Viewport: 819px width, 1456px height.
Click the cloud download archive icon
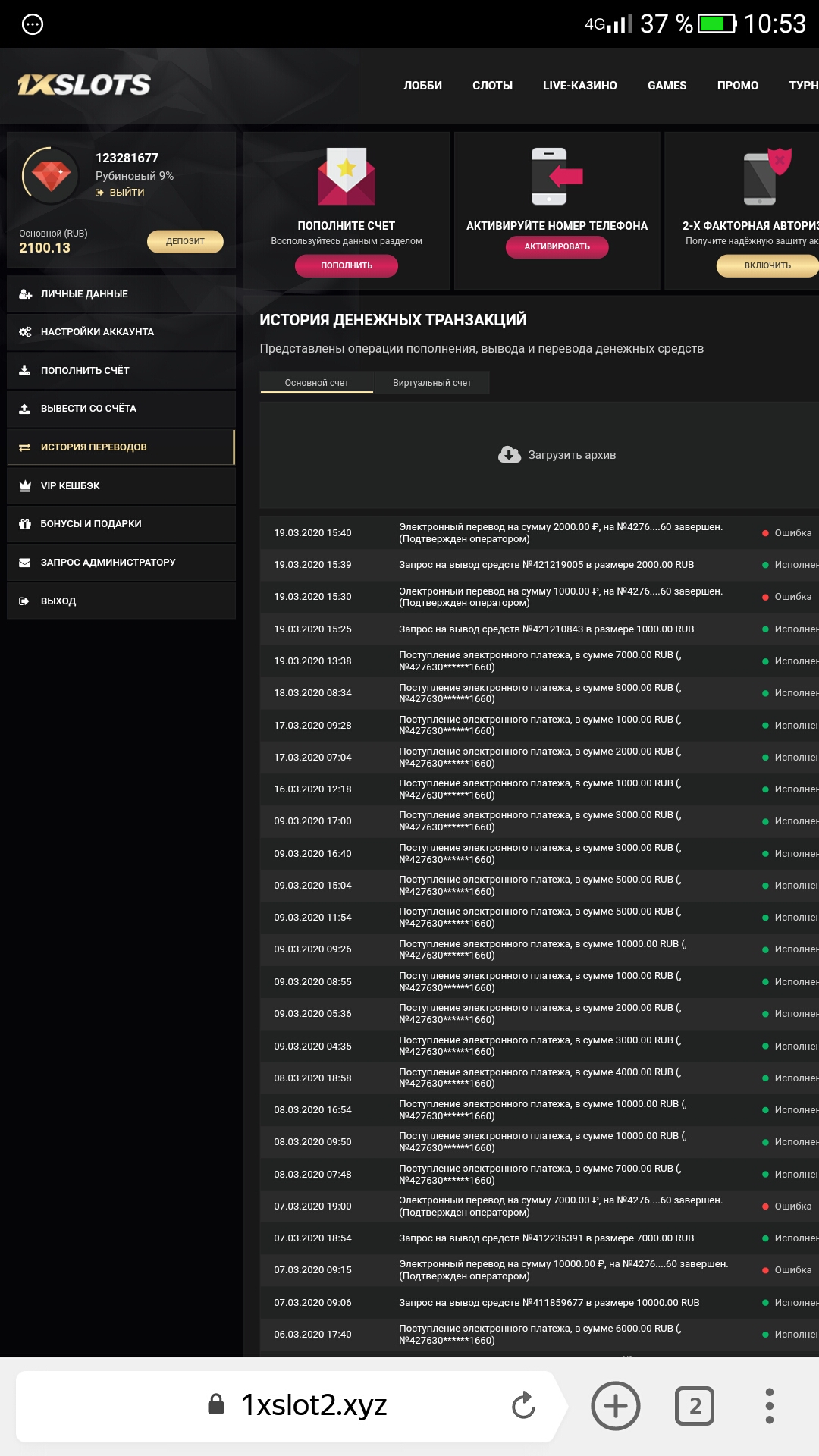509,454
